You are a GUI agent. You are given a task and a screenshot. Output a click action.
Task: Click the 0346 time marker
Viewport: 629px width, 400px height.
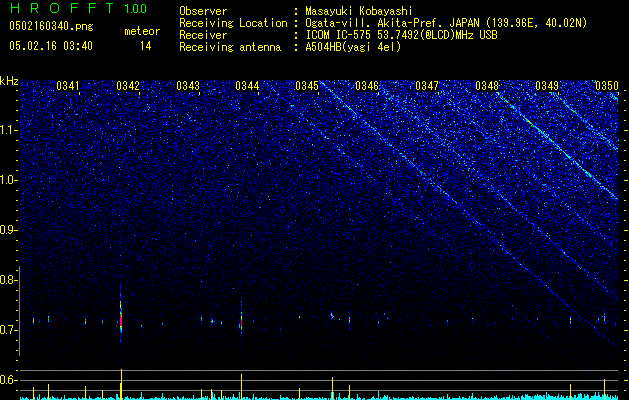pyautogui.click(x=367, y=86)
